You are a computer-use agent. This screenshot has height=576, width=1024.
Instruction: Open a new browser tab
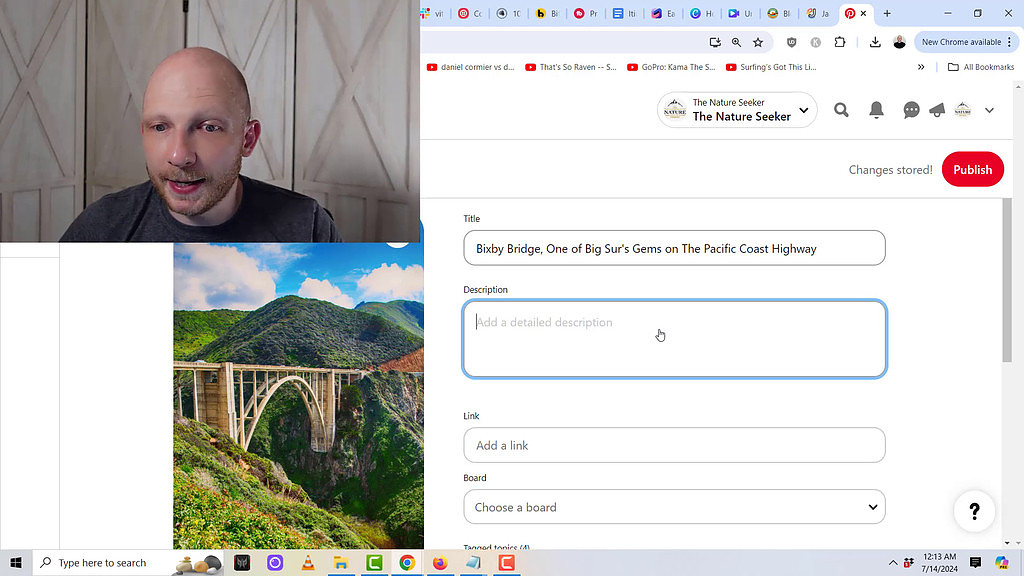887,13
